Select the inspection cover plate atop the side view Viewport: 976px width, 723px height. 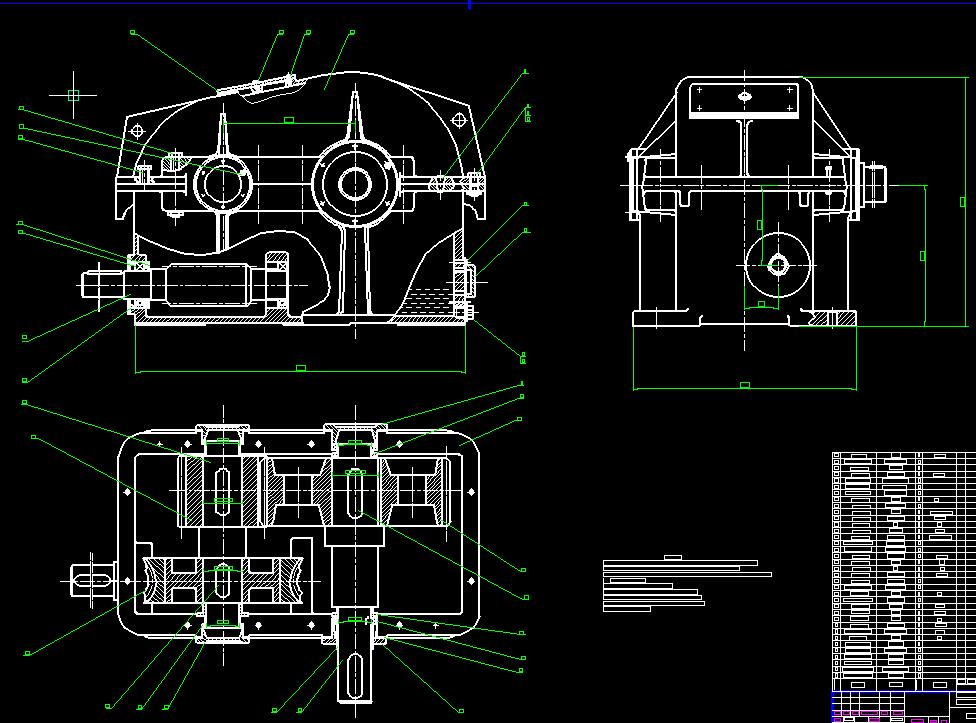coord(744,99)
